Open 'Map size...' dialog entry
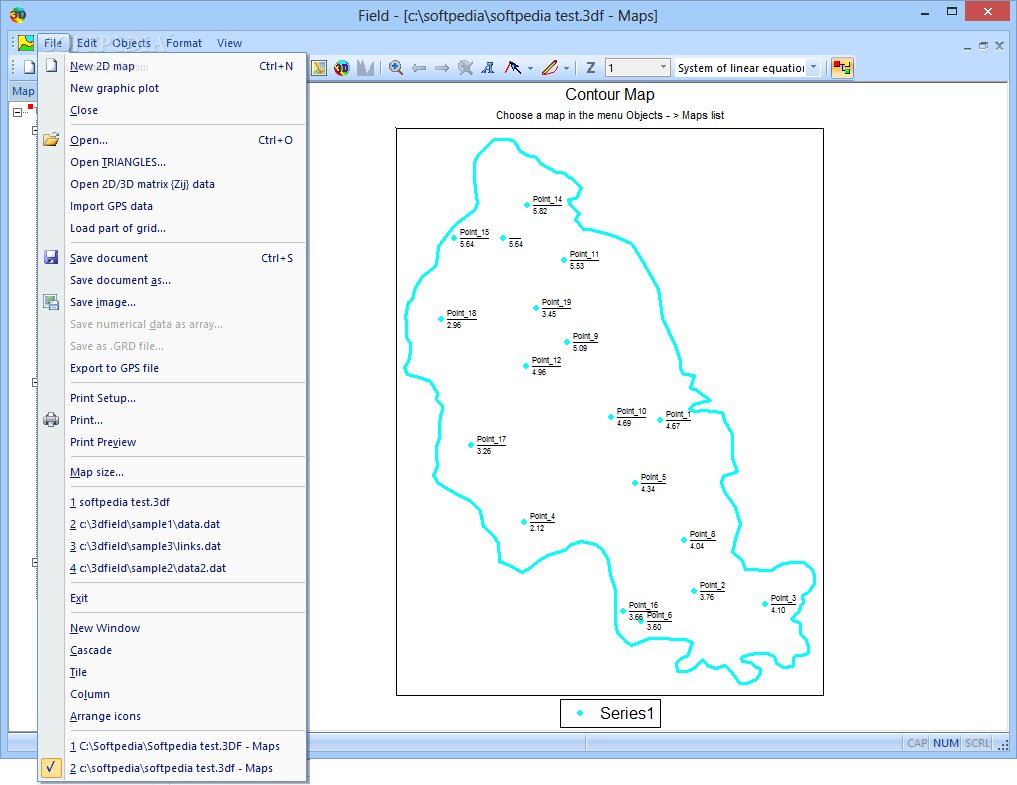Viewport: 1017px width, 785px height. (171, 472)
